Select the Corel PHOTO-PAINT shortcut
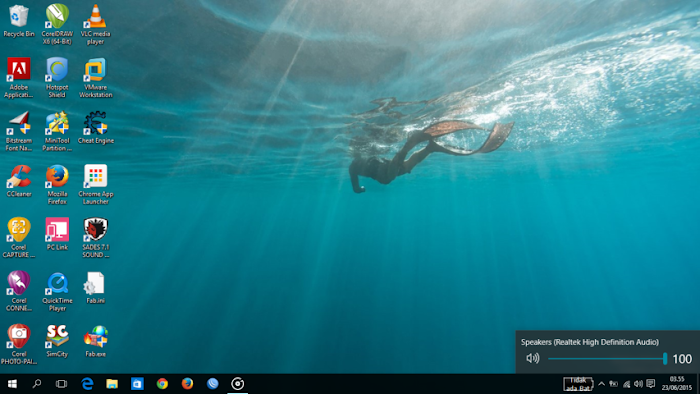The height and width of the screenshot is (394, 700). (19, 344)
